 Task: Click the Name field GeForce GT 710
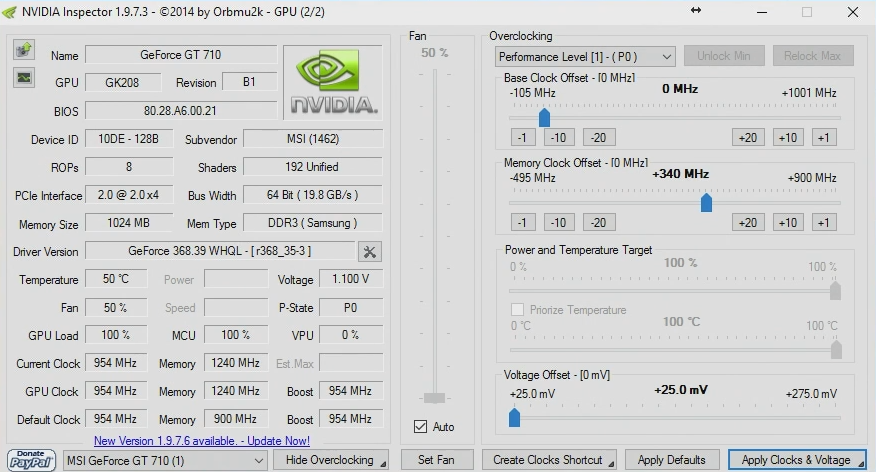click(181, 55)
